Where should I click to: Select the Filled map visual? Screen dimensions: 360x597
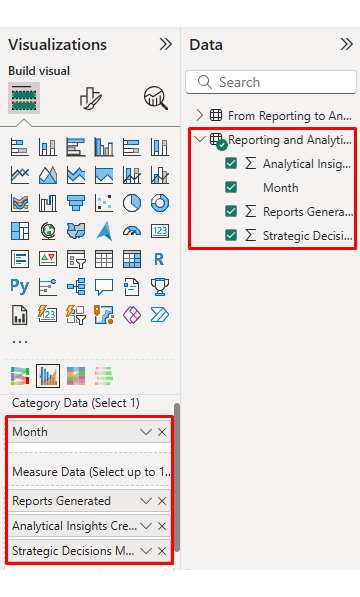[76, 231]
